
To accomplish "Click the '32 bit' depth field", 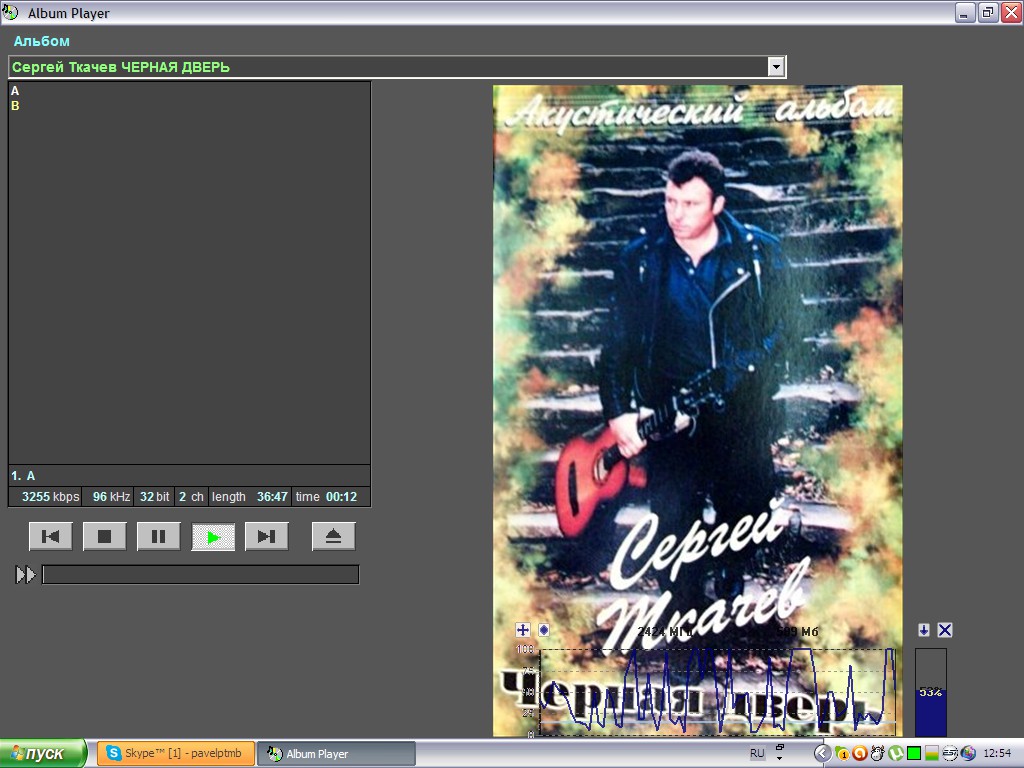I will [x=155, y=497].
